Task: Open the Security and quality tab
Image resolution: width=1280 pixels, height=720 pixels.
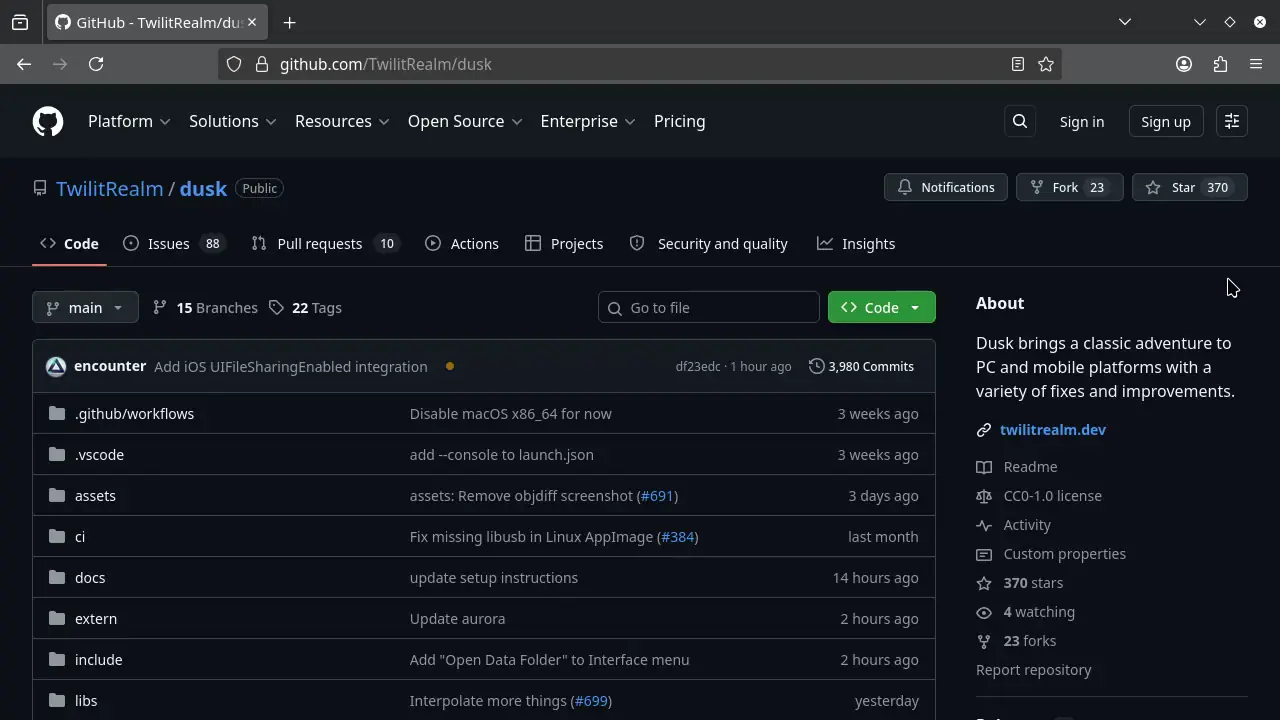Action: pyautogui.click(x=709, y=244)
